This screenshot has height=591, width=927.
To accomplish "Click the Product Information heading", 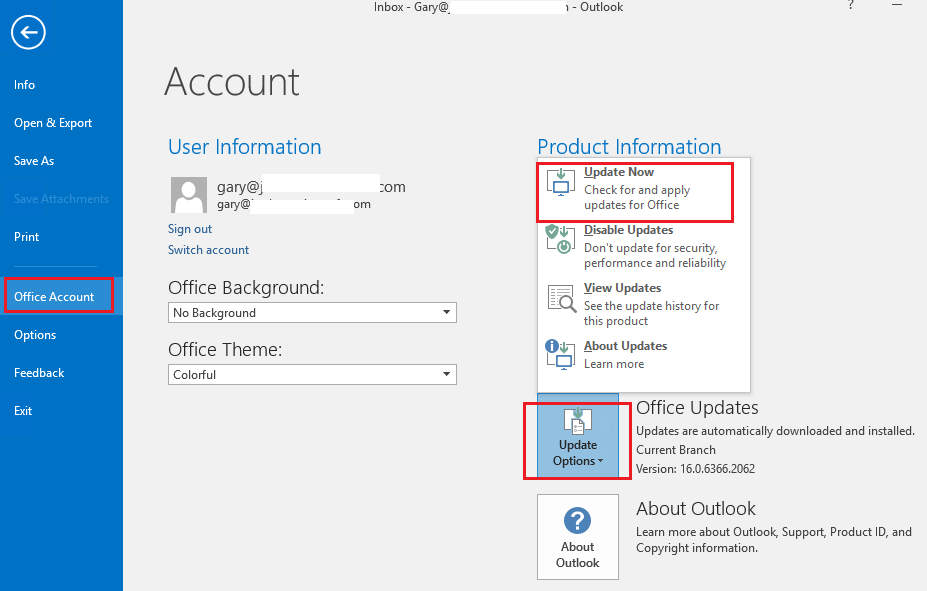I will (629, 146).
